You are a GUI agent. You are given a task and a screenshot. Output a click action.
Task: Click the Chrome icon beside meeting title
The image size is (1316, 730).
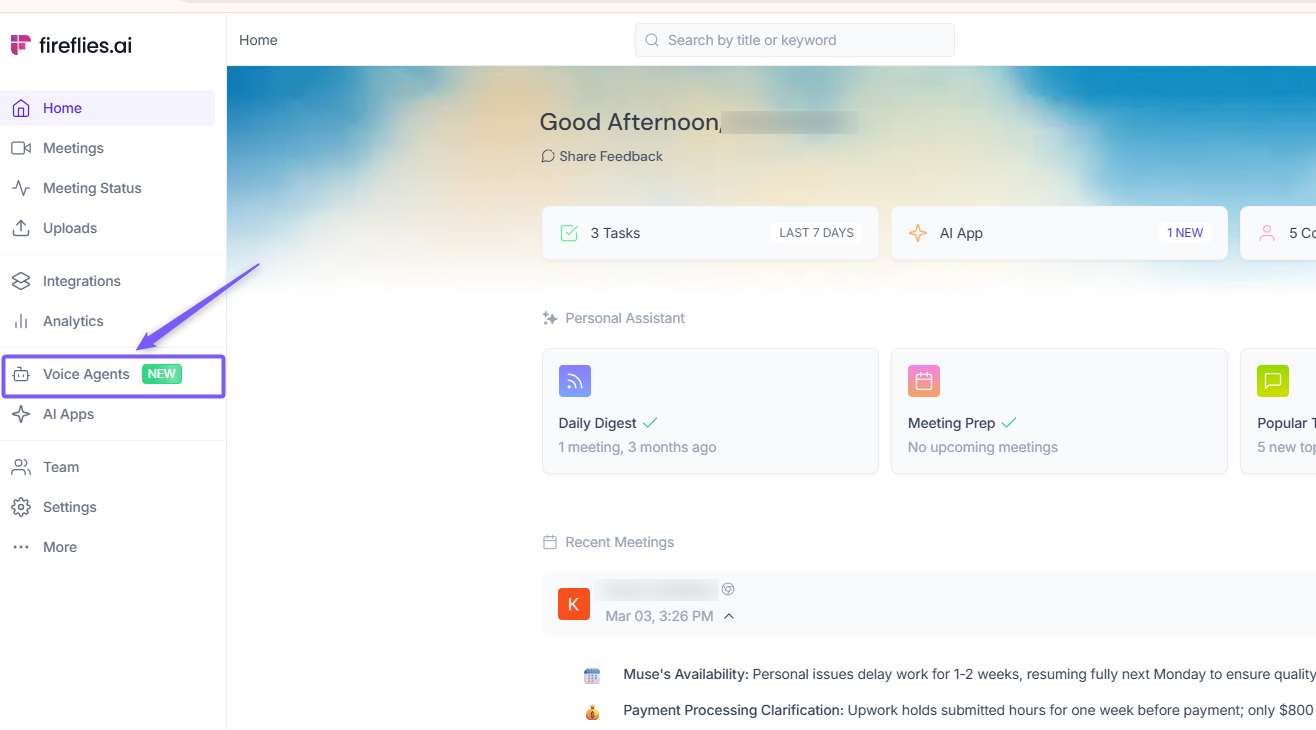coord(728,590)
